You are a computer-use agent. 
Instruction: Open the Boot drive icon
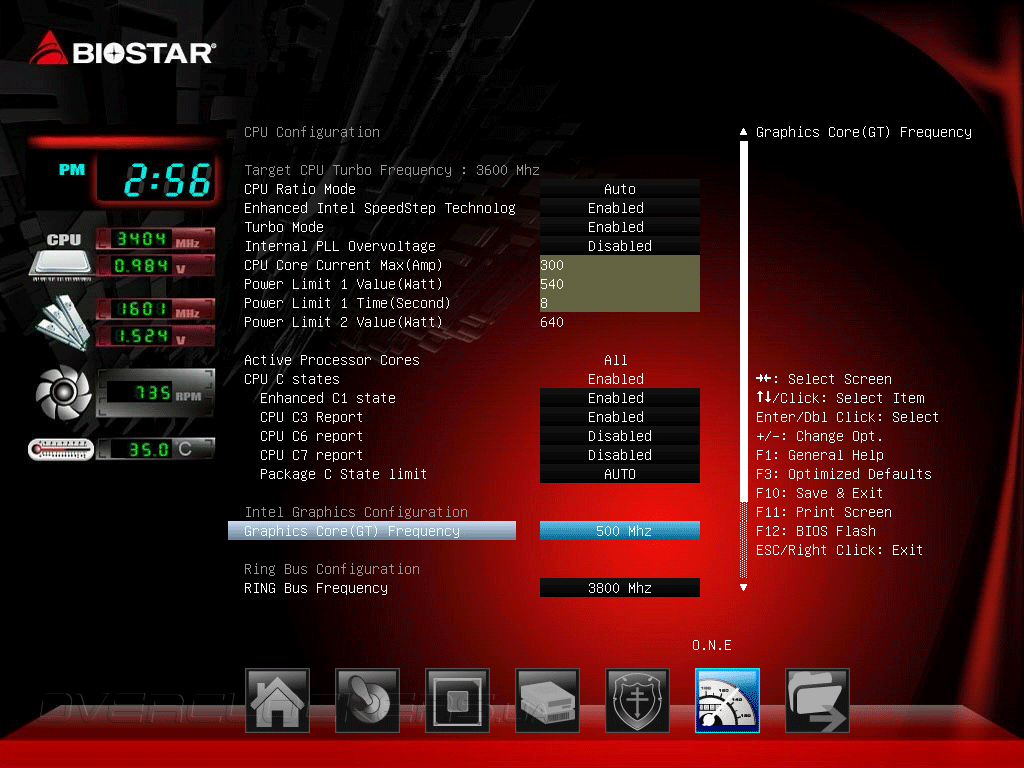tap(547, 700)
